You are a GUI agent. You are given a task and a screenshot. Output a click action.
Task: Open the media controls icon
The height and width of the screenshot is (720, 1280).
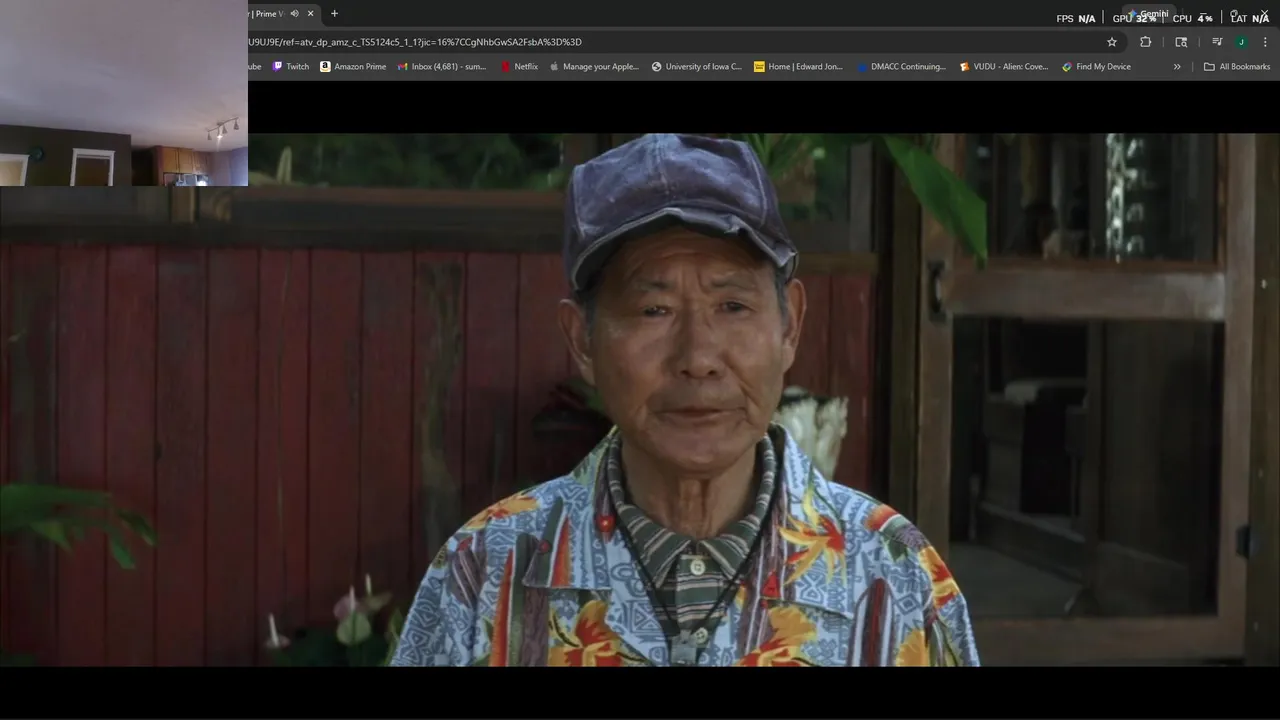[1217, 42]
